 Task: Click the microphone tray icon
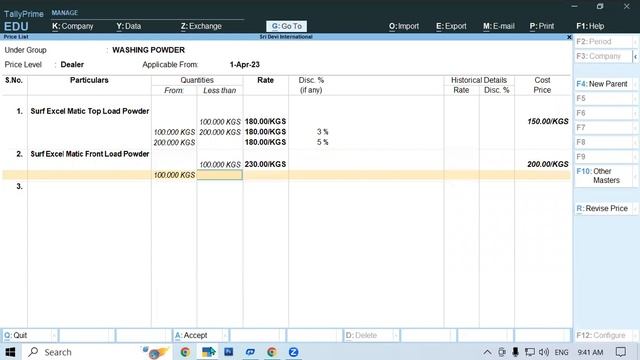click(x=515, y=352)
